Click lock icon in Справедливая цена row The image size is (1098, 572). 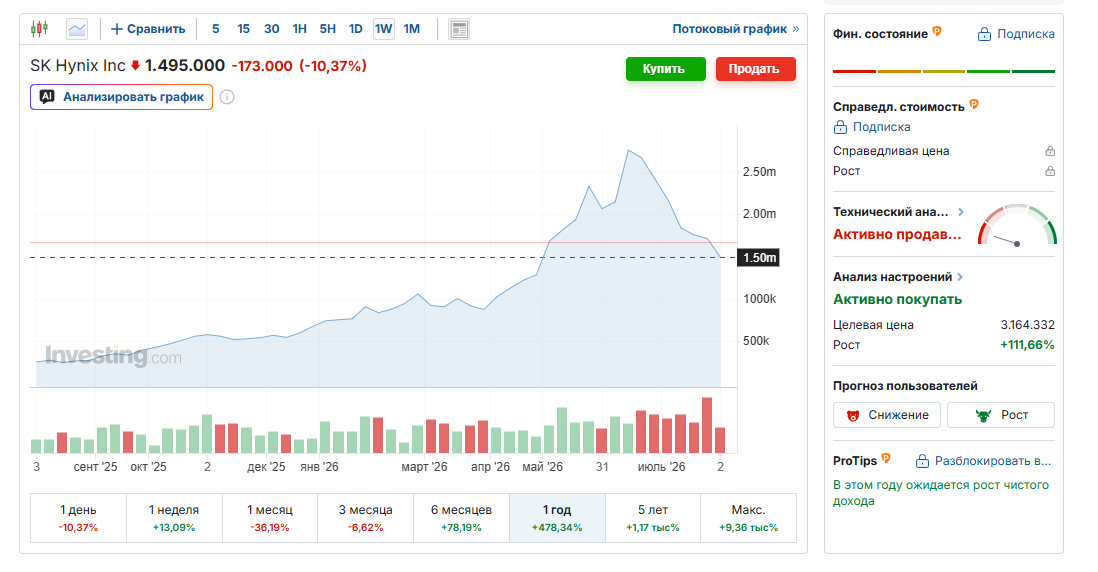(x=1050, y=151)
